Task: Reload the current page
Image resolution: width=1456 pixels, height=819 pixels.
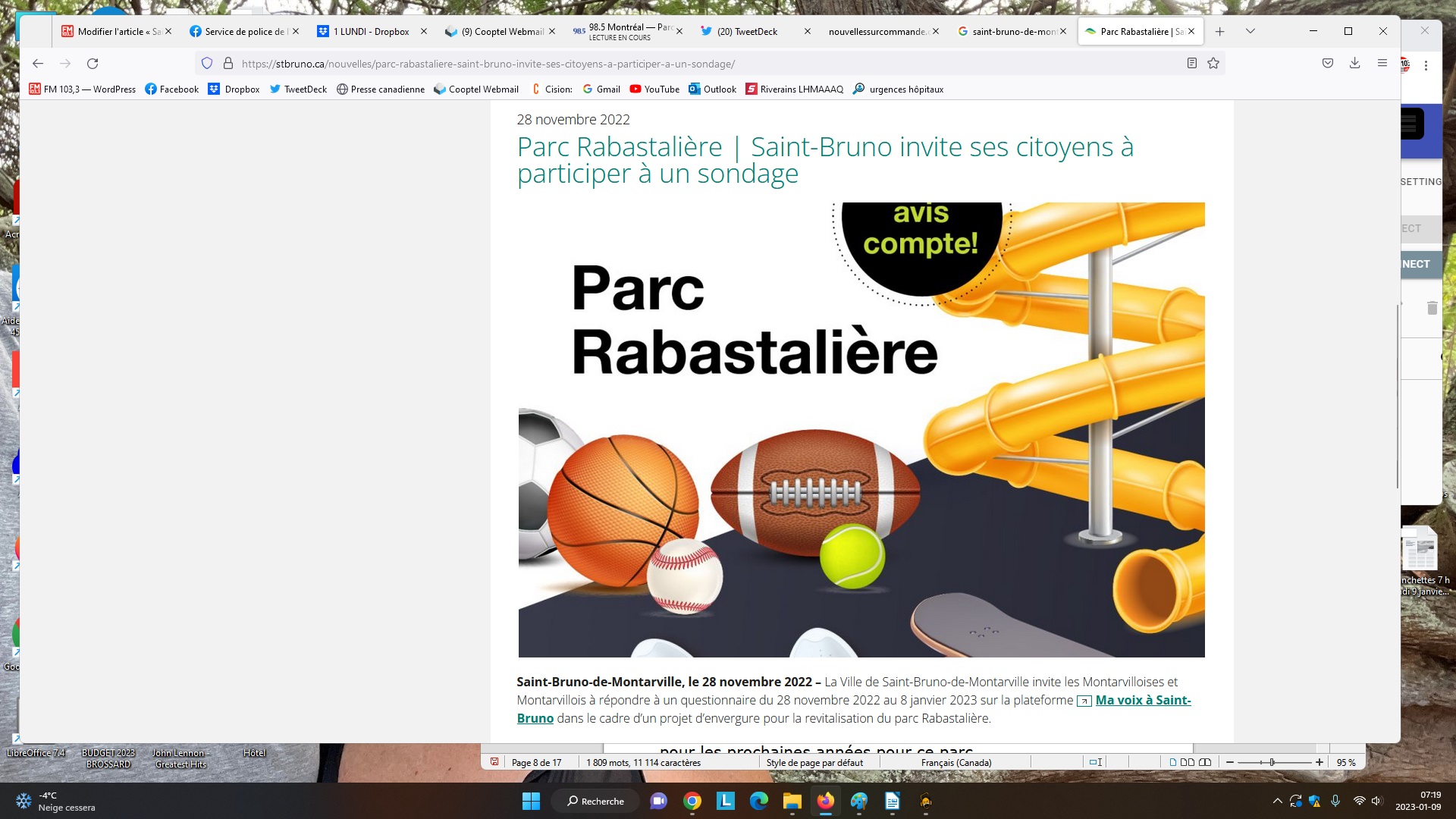Action: [93, 64]
